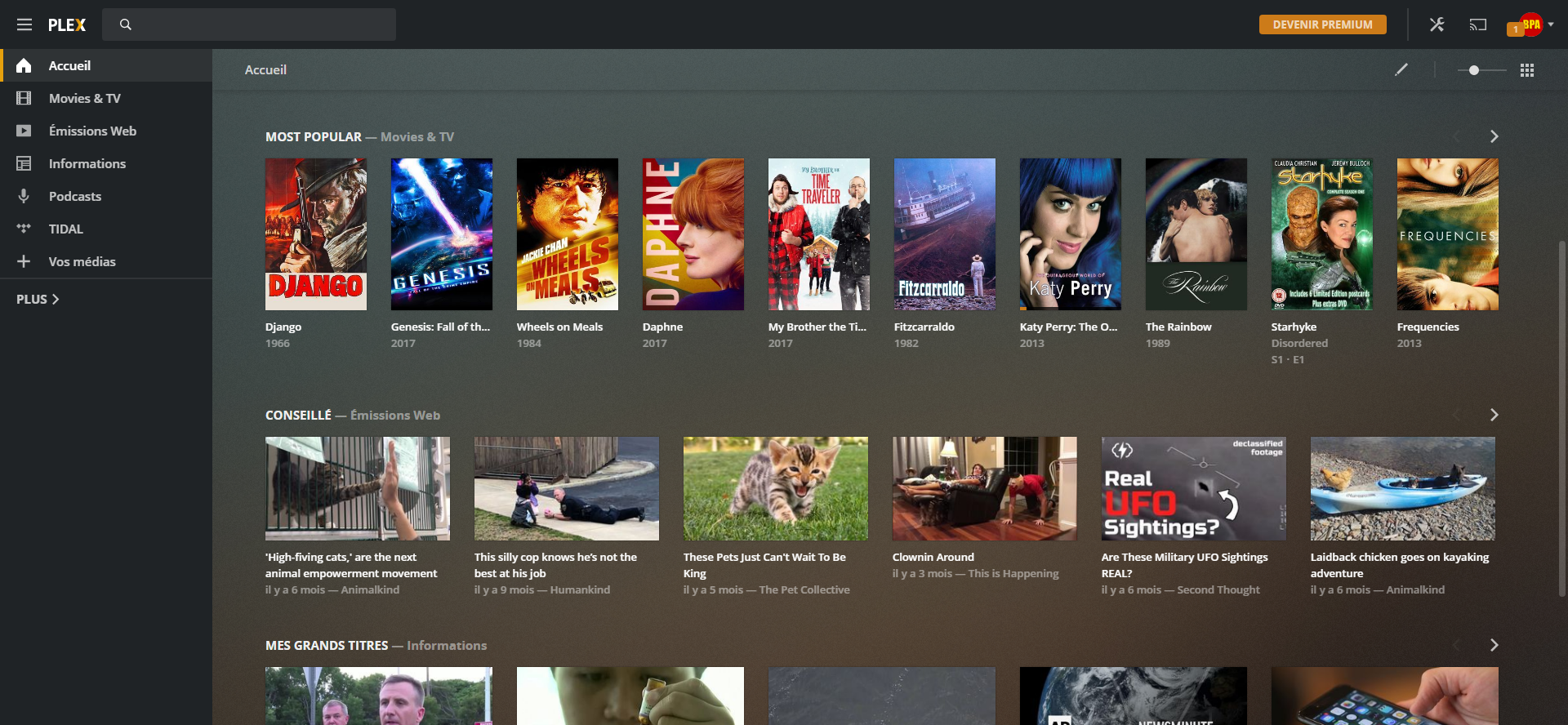Image resolution: width=1568 pixels, height=725 pixels.
Task: Click the Podcasts microphone icon
Action: click(24, 196)
